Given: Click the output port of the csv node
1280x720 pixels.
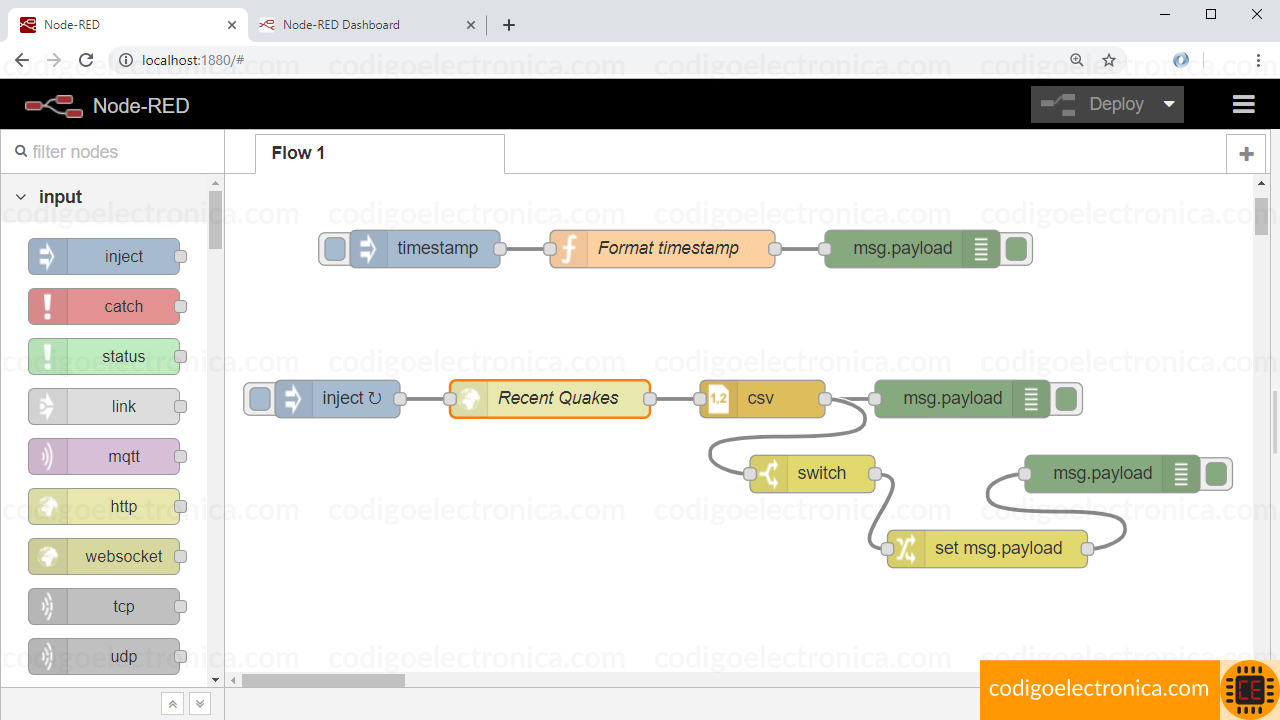Looking at the screenshot, I should tap(824, 399).
